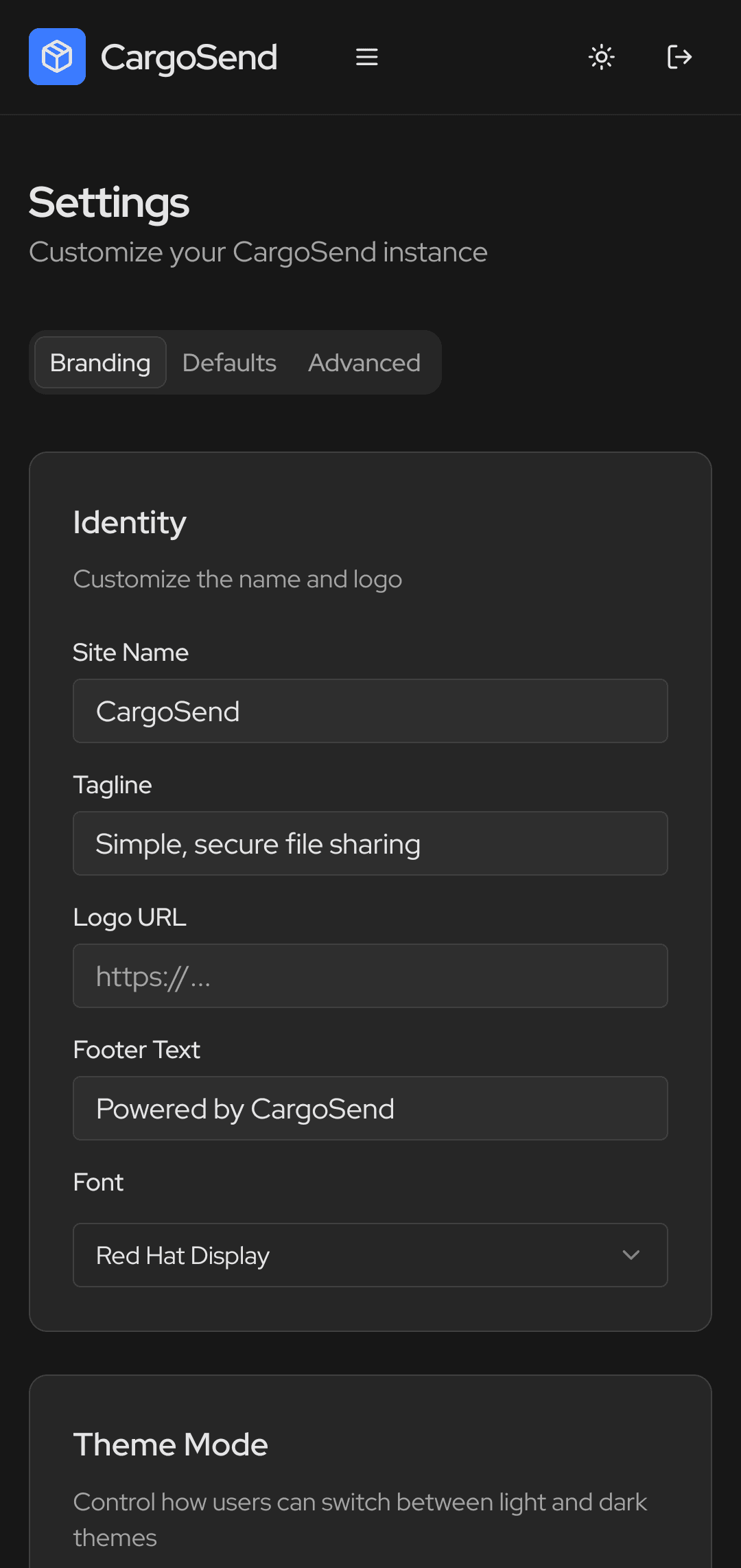
Task: Open the Advanced tab
Action: tap(364, 362)
